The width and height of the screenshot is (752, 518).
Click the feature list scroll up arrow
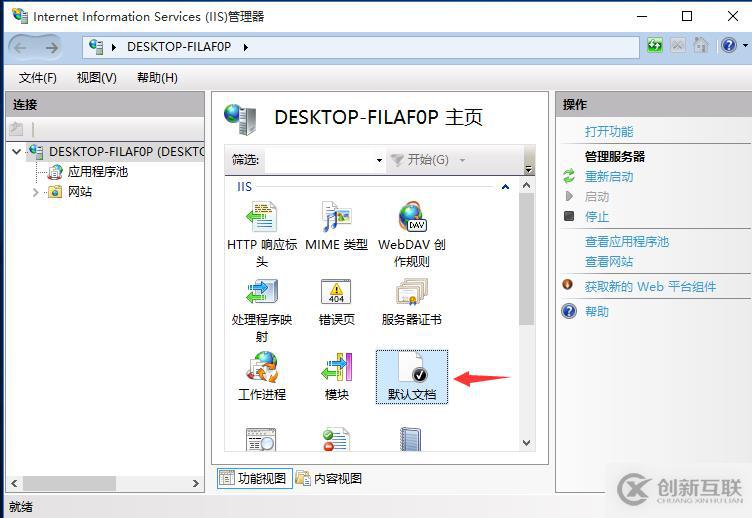[x=526, y=185]
